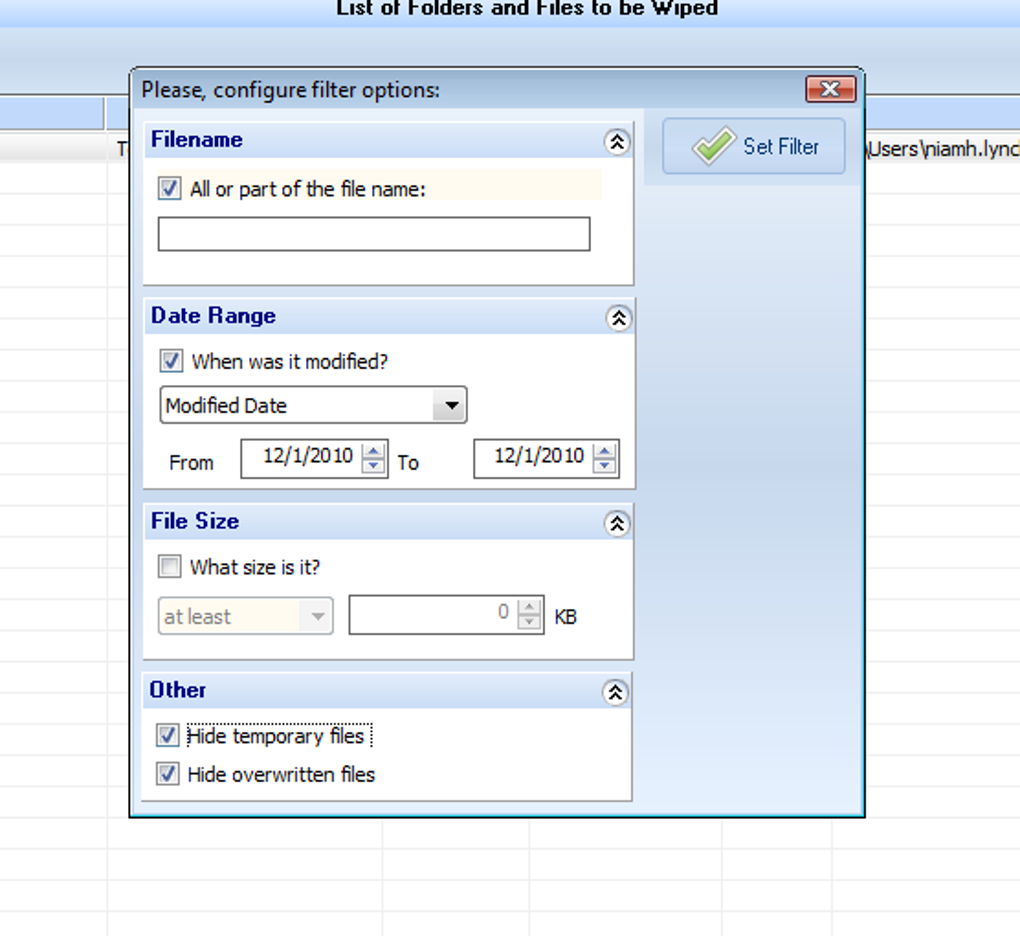Uncheck Hide overwritten files
Image resolution: width=1020 pixels, height=936 pixels.
click(167, 773)
